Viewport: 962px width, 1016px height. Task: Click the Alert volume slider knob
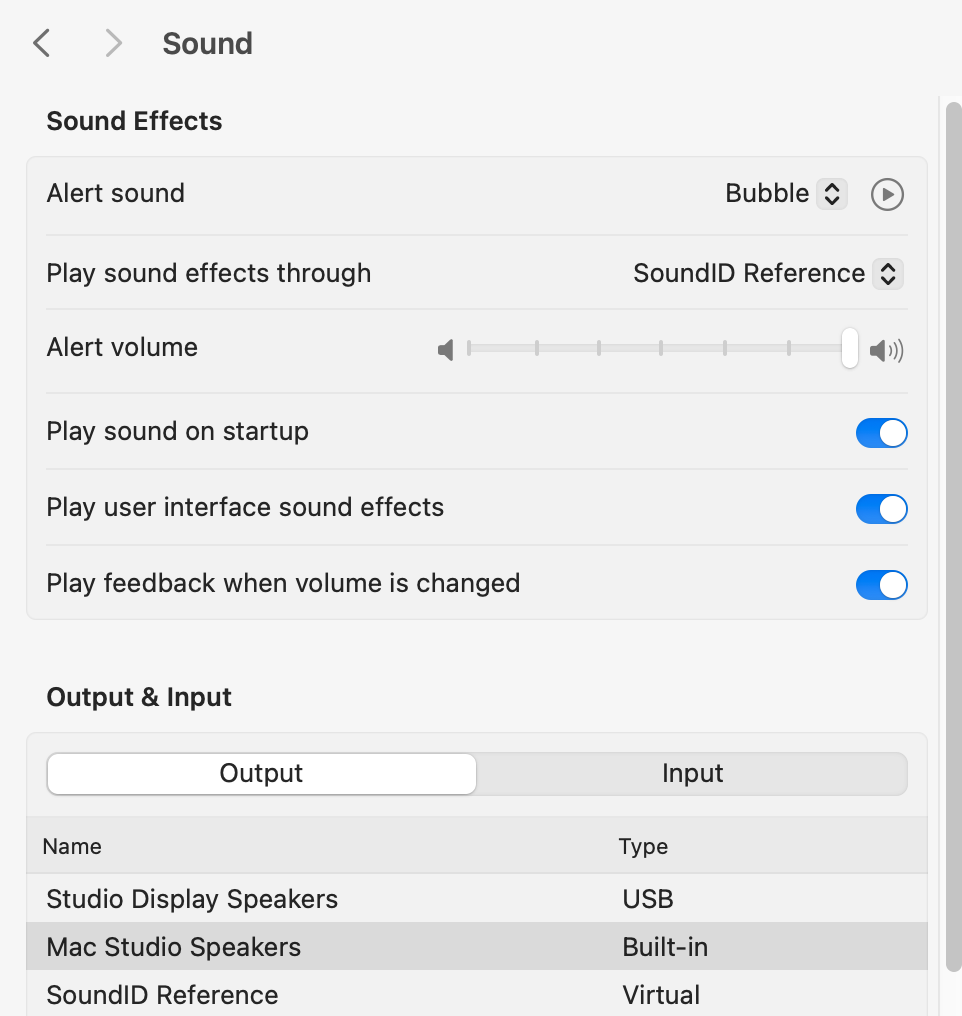(x=850, y=348)
